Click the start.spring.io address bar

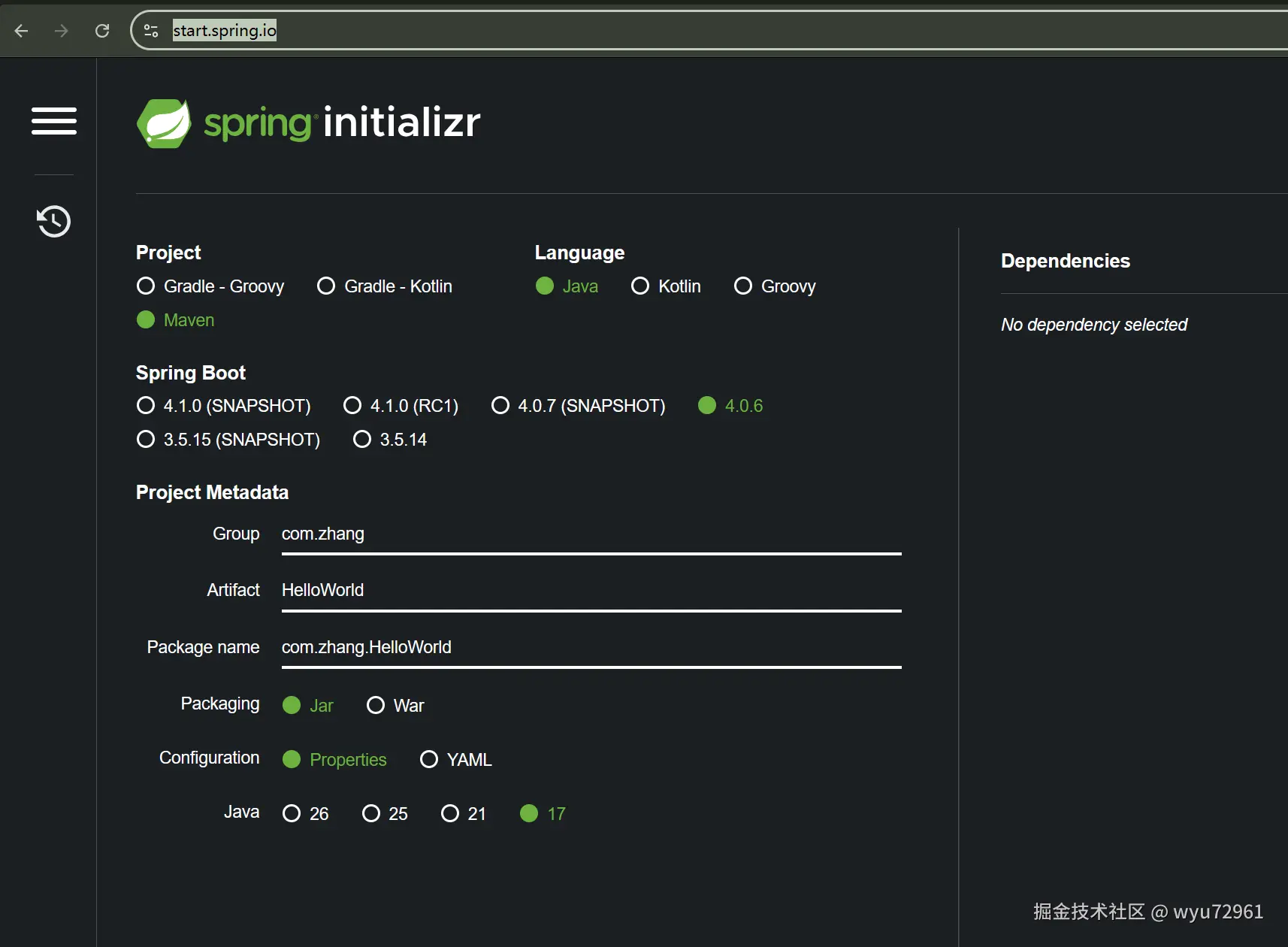709,31
